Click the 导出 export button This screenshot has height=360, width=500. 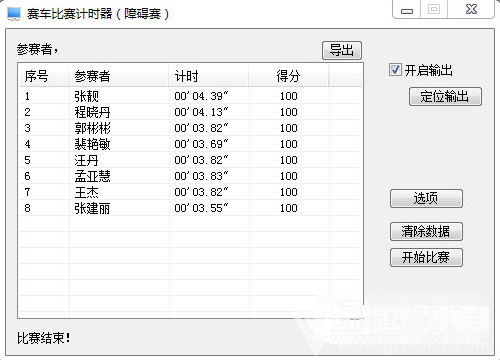pyautogui.click(x=342, y=51)
